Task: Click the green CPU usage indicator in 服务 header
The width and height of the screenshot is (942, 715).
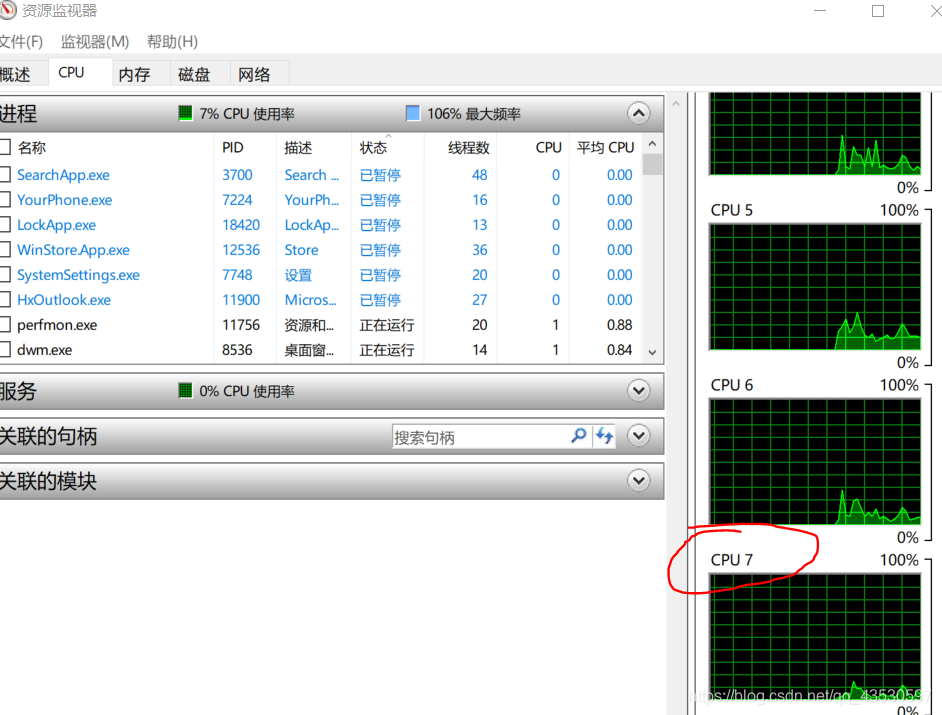Action: [x=185, y=391]
